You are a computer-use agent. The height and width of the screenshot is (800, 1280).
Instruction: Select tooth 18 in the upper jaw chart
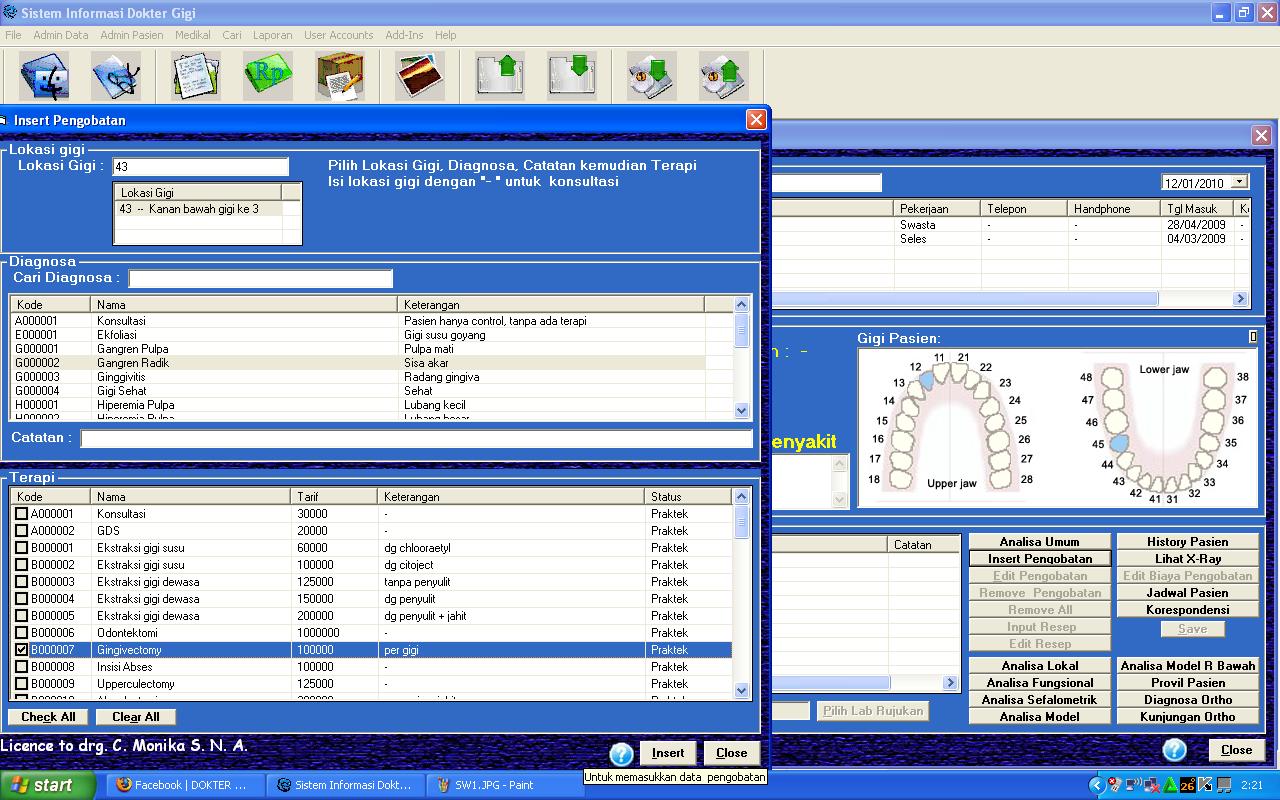901,479
